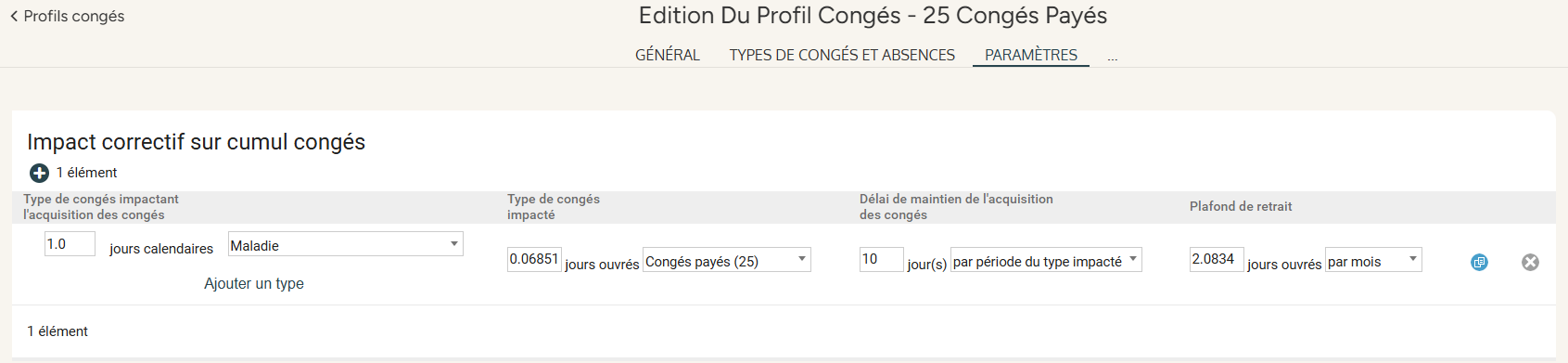Click the Ajouter un type link
Image resolution: width=1568 pixels, height=363 pixels.
[254, 283]
